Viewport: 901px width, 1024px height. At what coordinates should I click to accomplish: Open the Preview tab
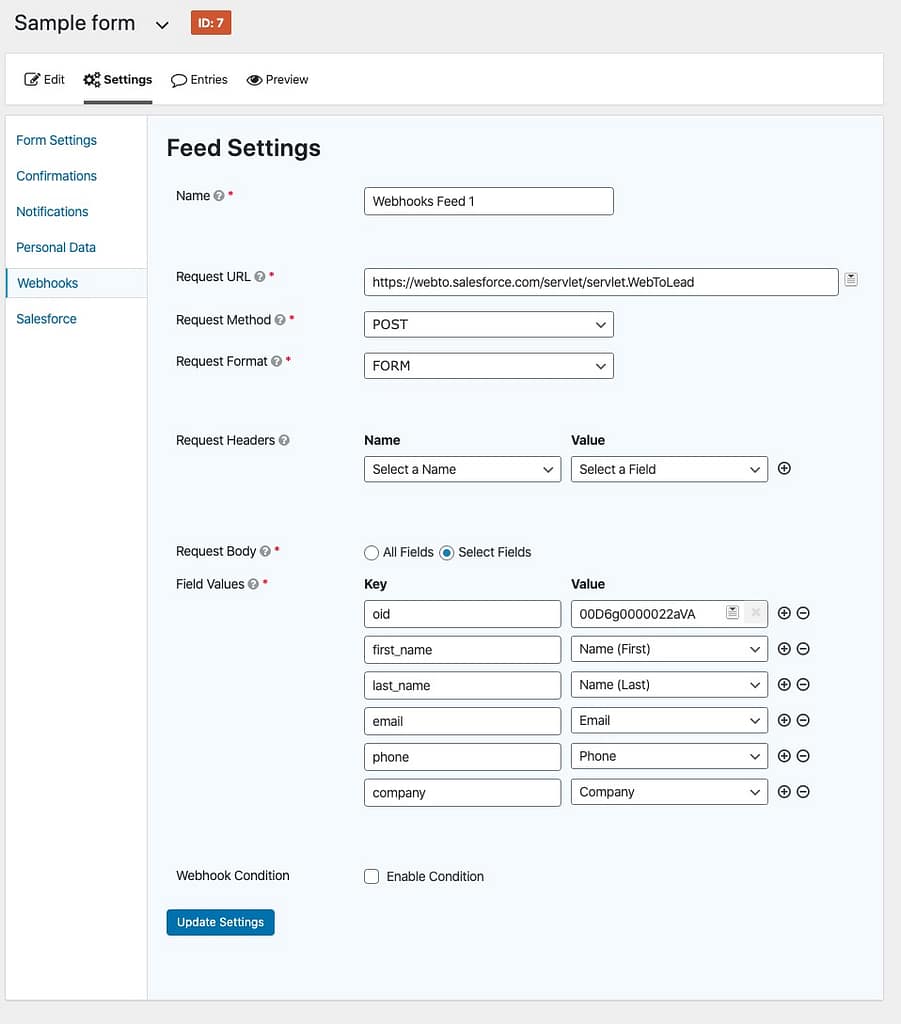pos(277,79)
